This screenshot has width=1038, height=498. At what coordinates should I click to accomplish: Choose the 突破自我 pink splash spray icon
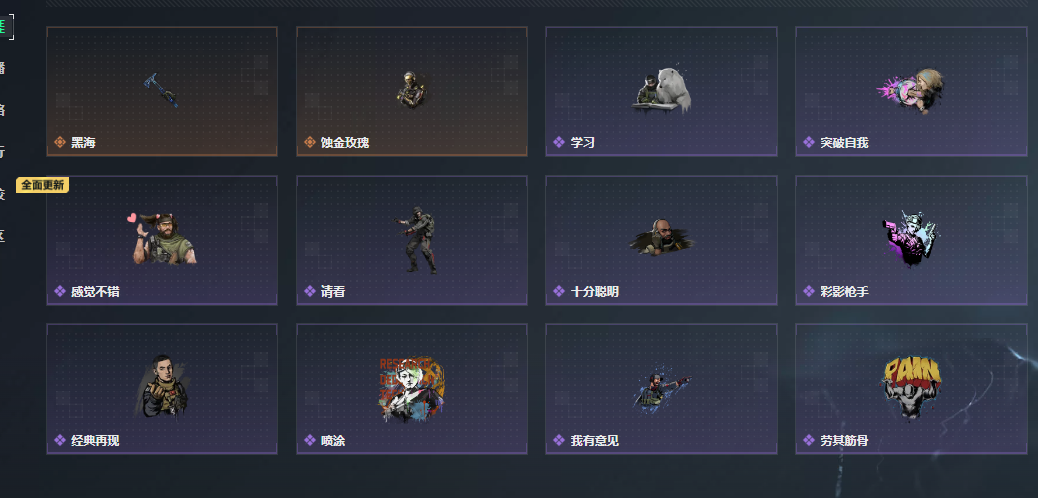911,91
